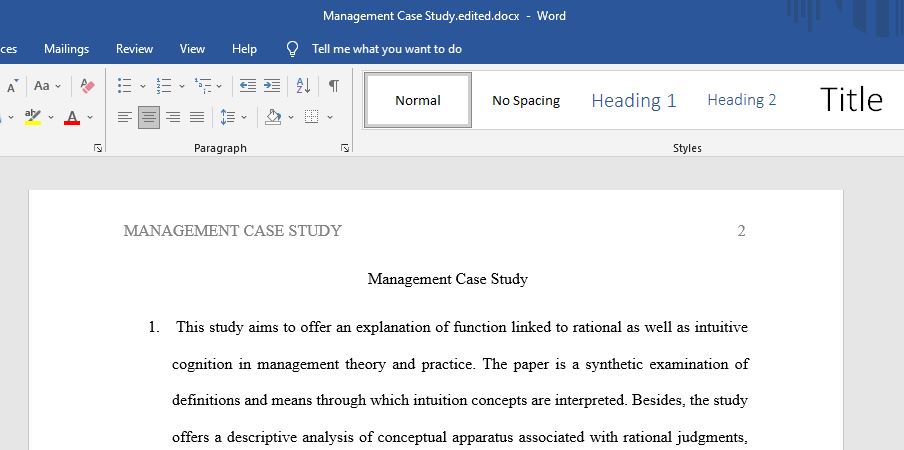Apply multilevel list formatting

click(x=202, y=86)
